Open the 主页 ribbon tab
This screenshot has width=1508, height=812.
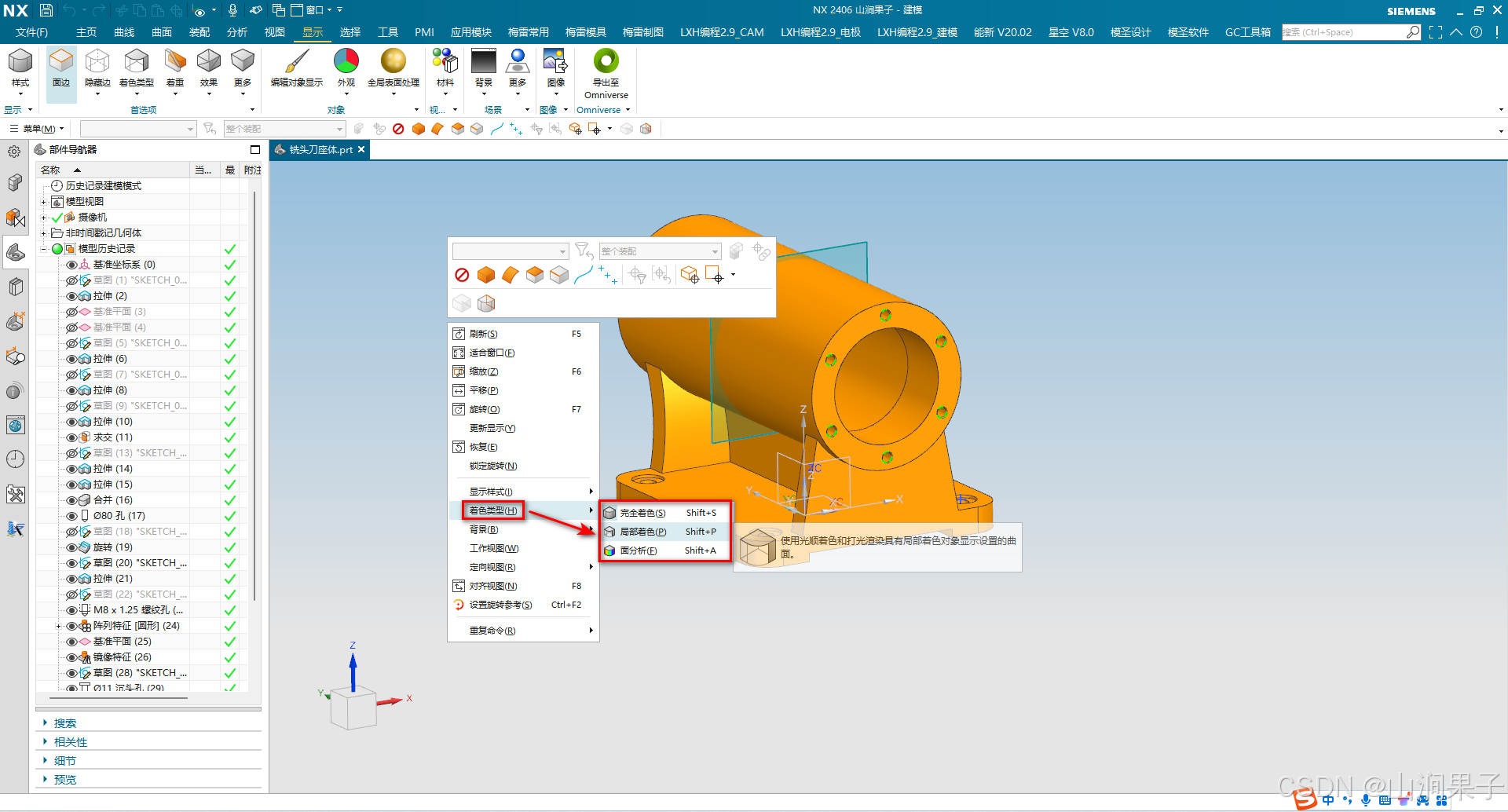coord(86,32)
